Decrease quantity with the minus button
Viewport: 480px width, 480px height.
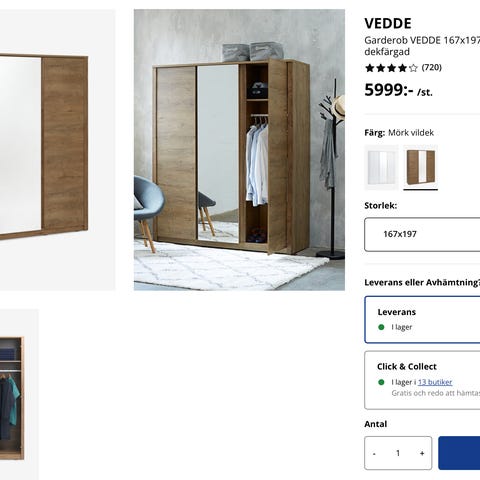374,453
